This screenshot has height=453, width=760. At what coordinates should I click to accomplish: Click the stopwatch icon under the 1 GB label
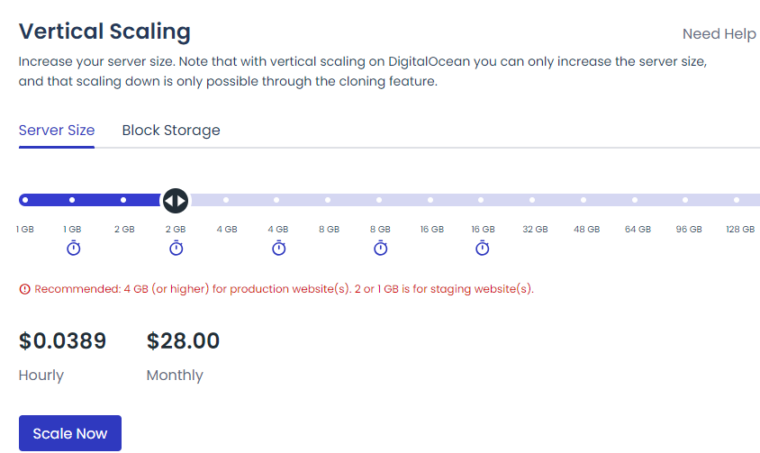[x=73, y=248]
